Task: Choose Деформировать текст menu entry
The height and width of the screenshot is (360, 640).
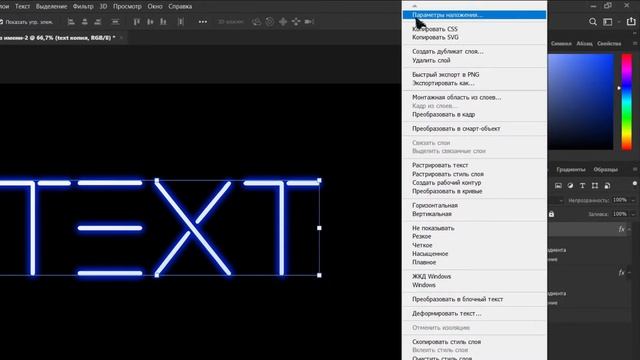Action: point(447,314)
